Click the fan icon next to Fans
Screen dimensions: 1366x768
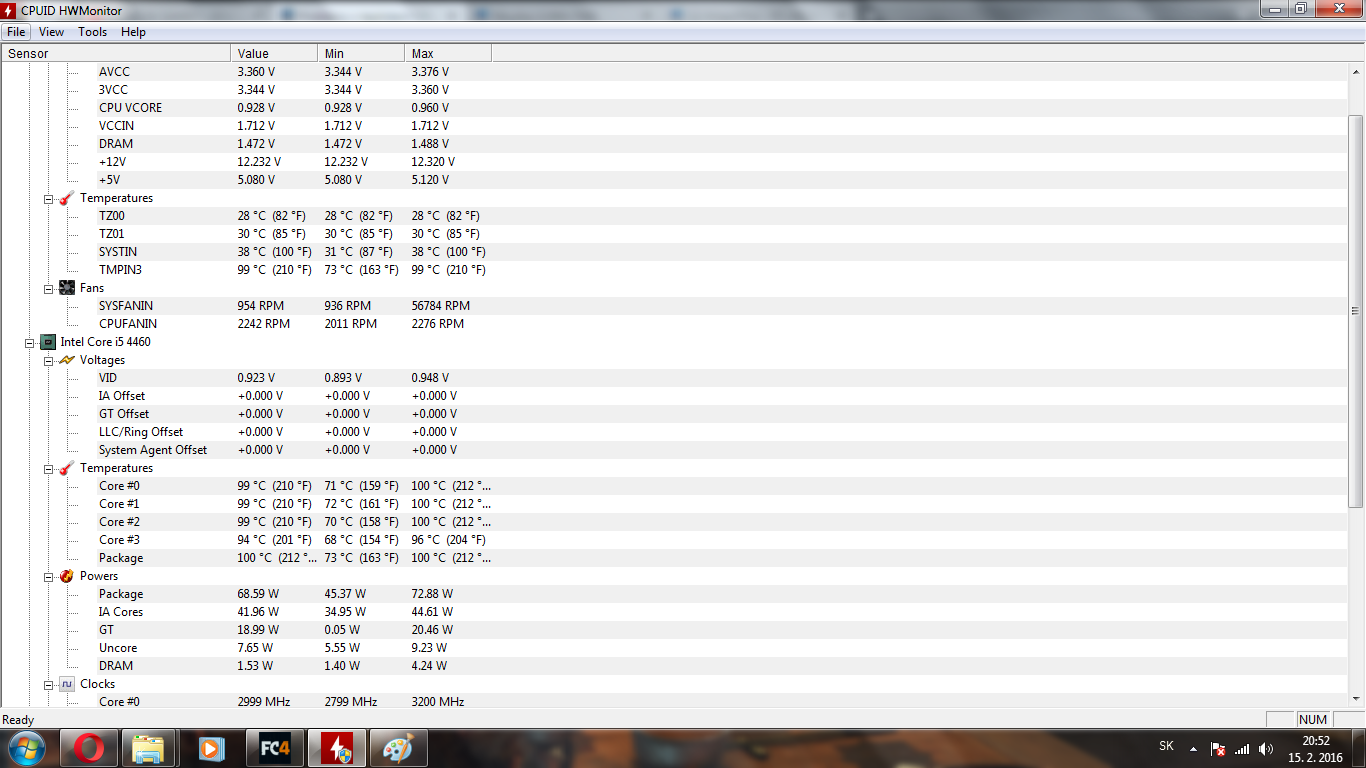pyautogui.click(x=67, y=288)
